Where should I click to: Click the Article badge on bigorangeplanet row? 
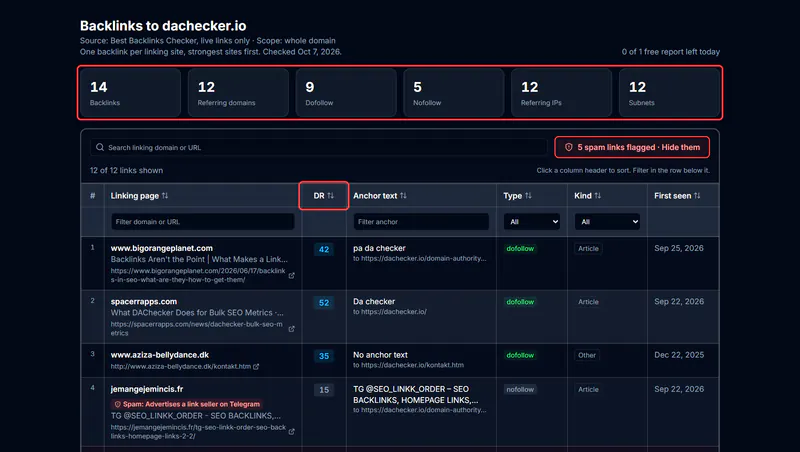pyautogui.click(x=588, y=248)
